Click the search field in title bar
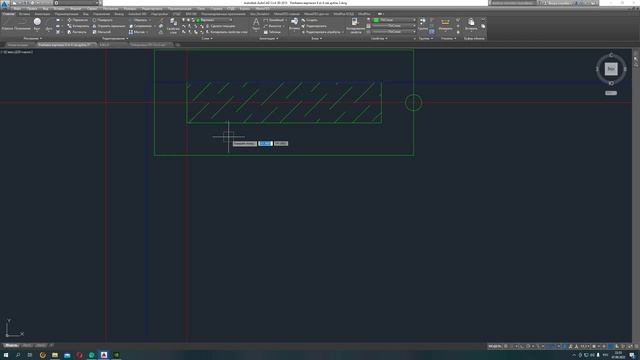Viewport: 640px width, 360px height. point(514,3)
